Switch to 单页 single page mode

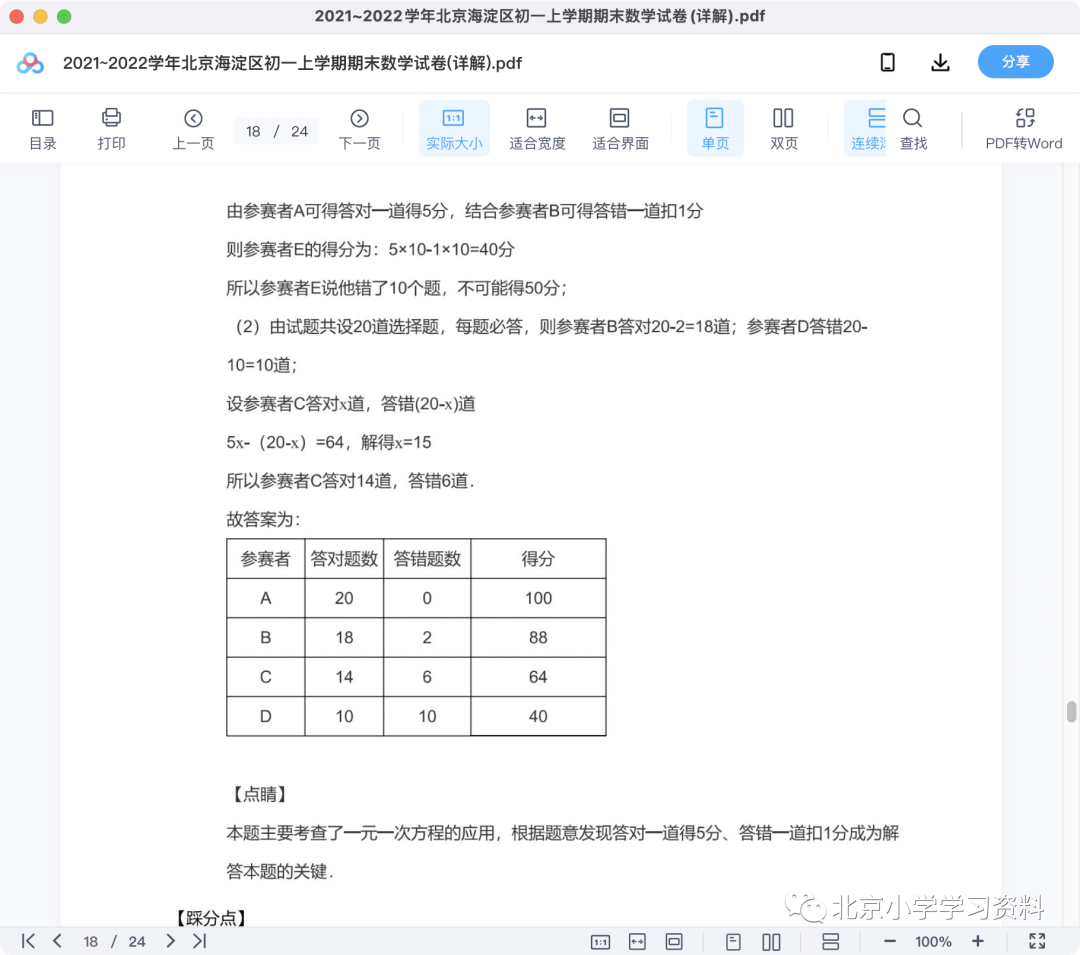pos(715,129)
